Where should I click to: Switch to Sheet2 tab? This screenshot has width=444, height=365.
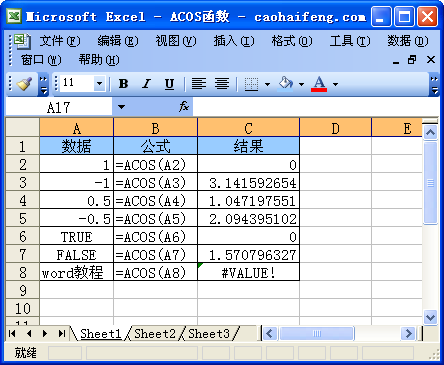pos(155,333)
